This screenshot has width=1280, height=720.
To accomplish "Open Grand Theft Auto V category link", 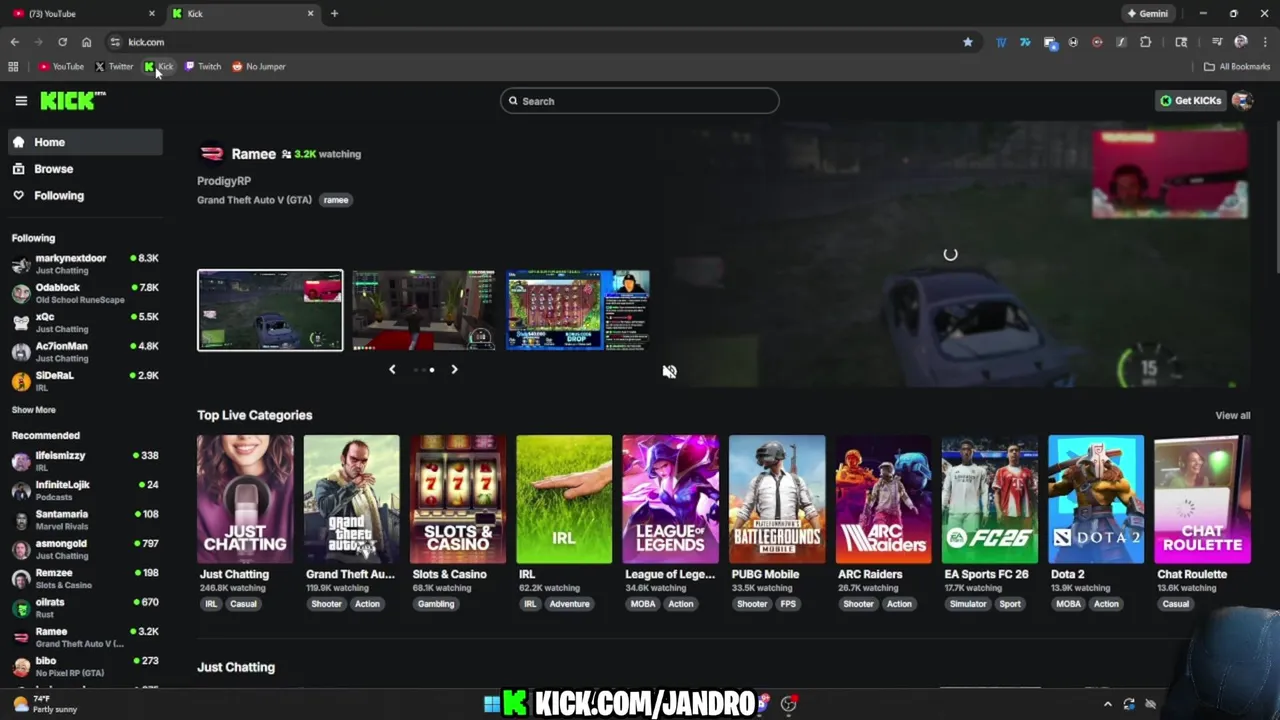I will 254,200.
